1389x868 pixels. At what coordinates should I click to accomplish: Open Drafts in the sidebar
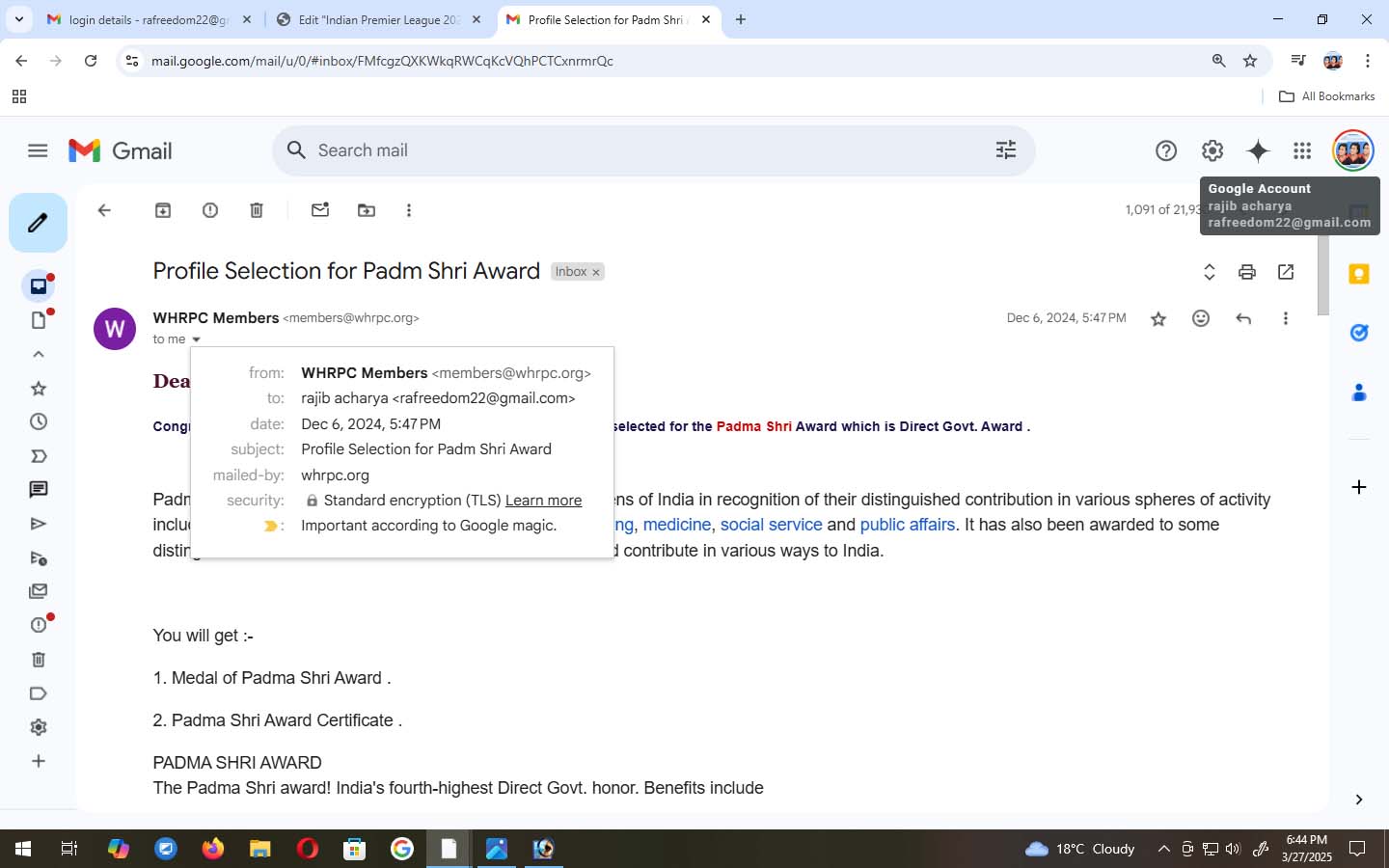pos(39,320)
